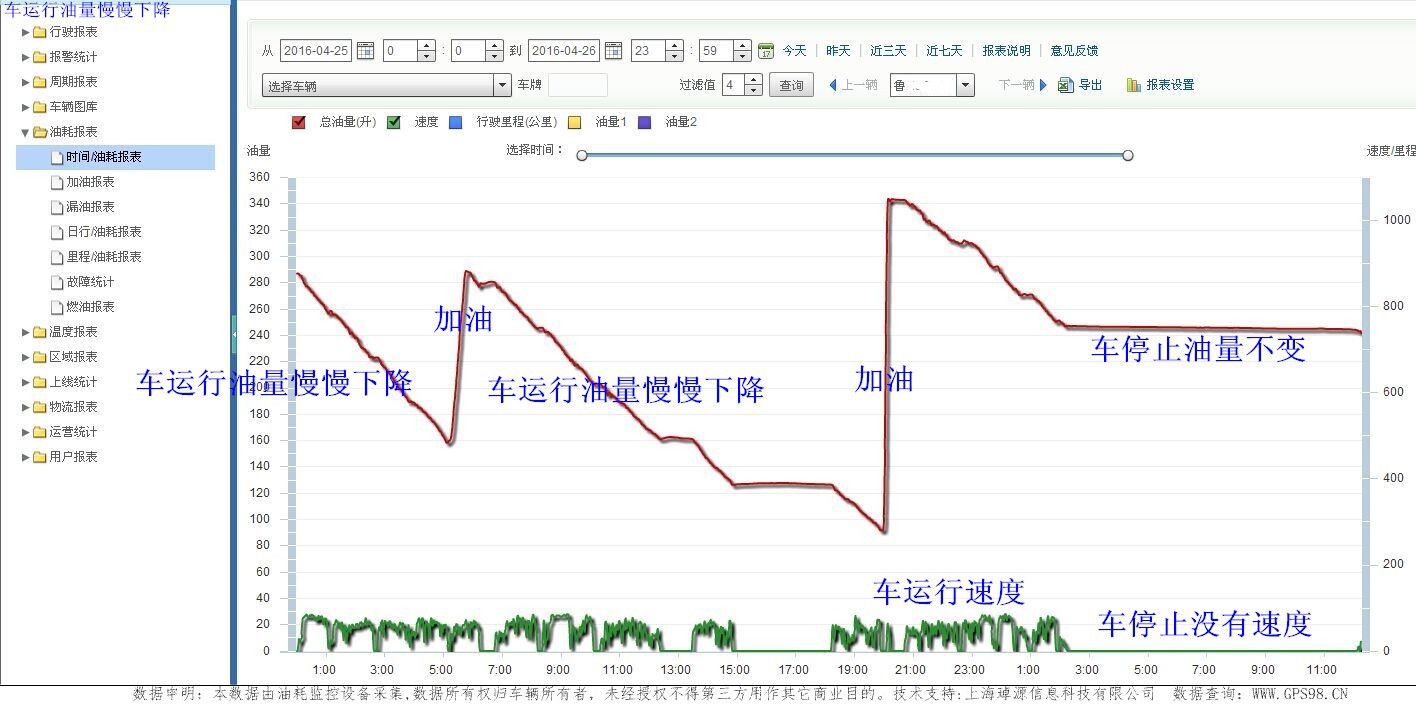The width and height of the screenshot is (1416, 705).
Task: Toggle the 速度 green checkbox
Action: (x=394, y=122)
